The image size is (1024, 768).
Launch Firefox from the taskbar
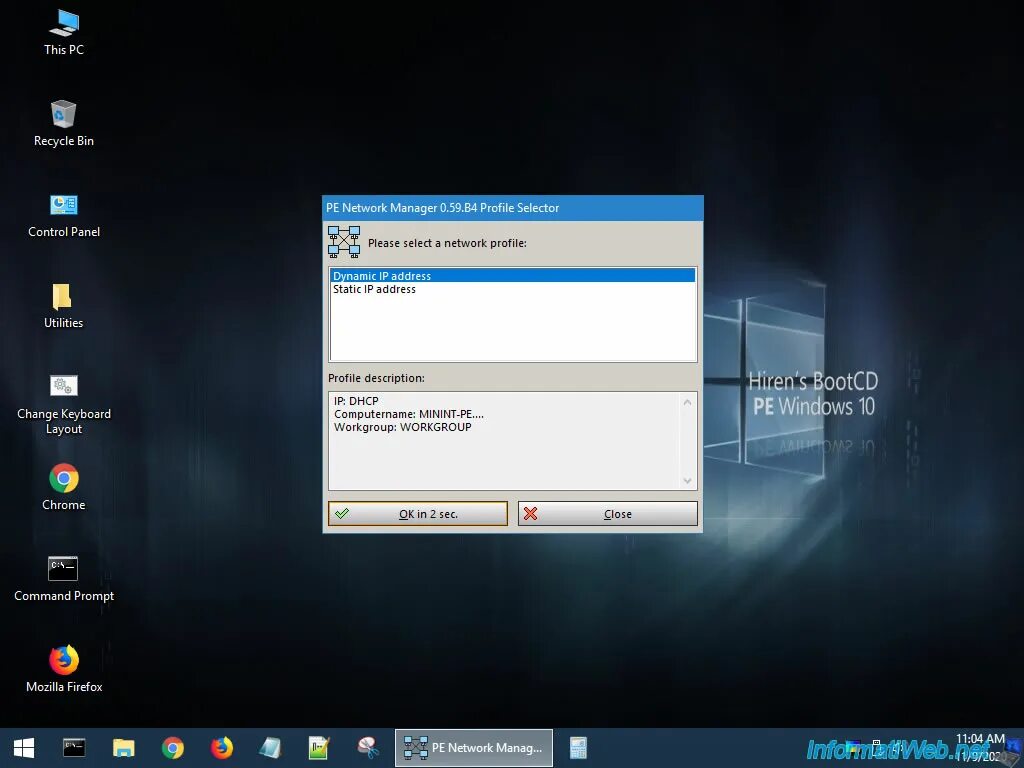pyautogui.click(x=222, y=748)
